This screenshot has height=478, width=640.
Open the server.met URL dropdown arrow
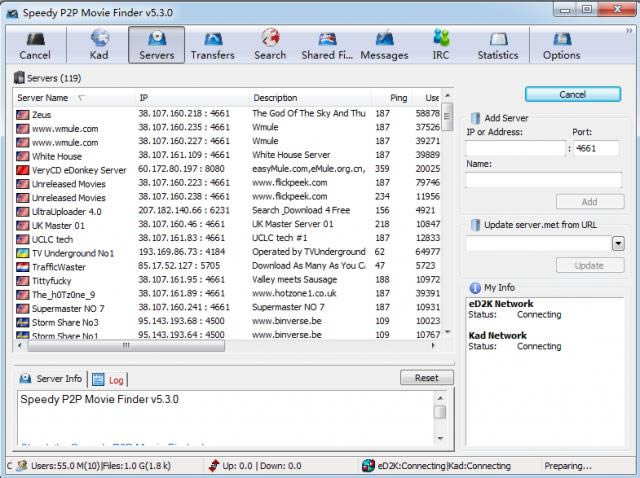pos(618,244)
